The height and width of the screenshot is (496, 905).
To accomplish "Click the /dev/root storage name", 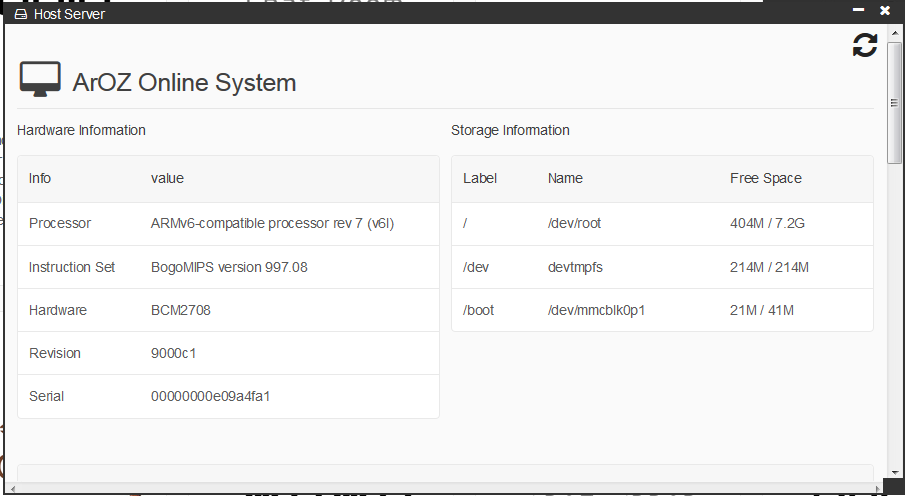I will tap(574, 223).
